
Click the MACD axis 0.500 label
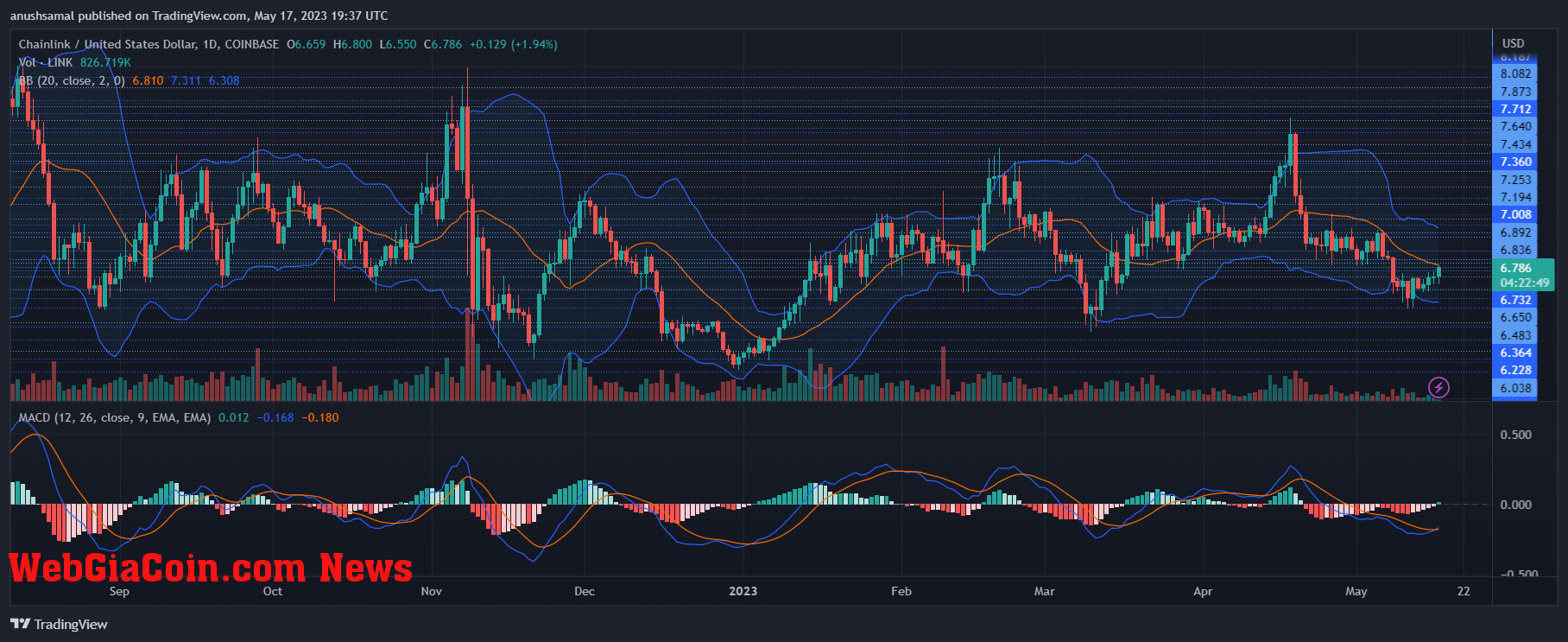coord(1516,435)
